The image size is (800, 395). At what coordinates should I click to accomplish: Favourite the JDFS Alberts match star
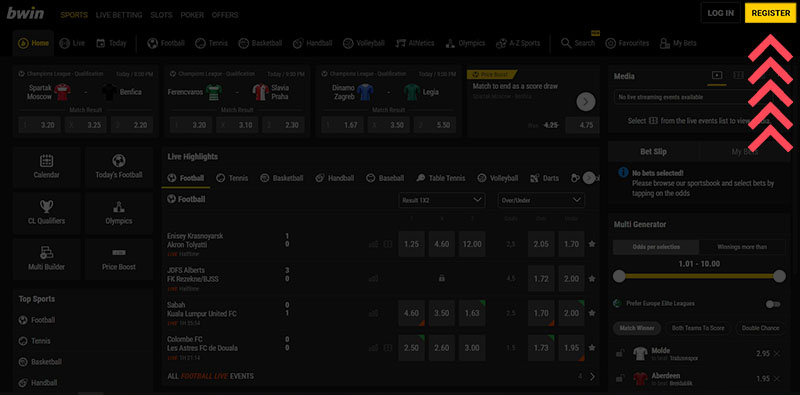592,279
